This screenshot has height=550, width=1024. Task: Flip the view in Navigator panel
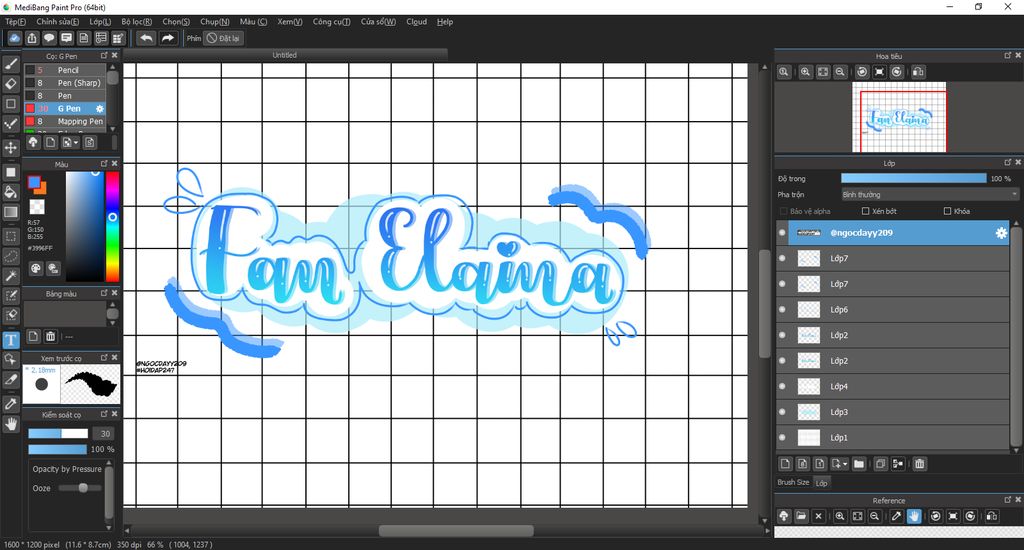point(918,72)
